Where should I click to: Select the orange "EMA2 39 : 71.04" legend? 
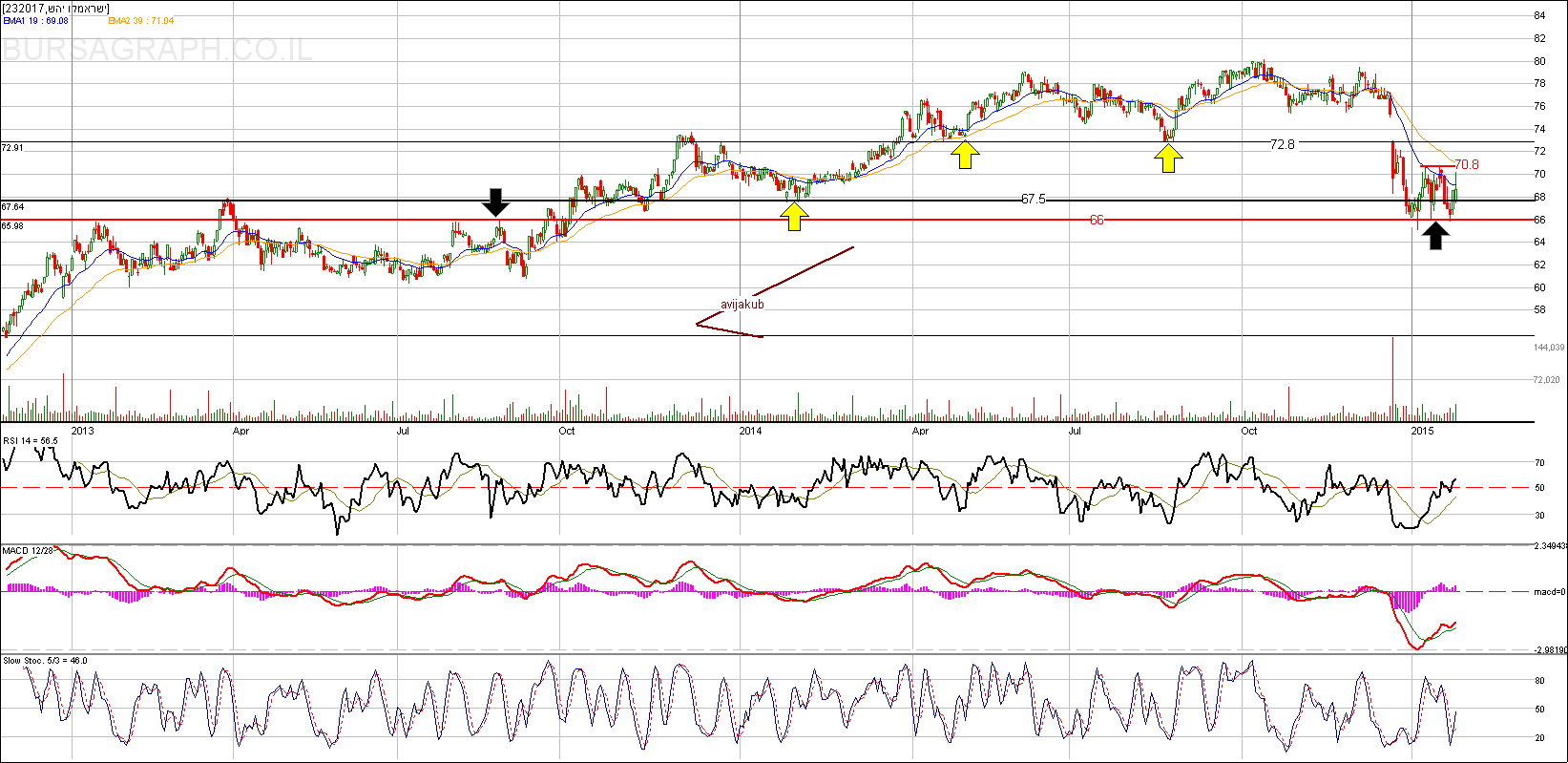pyautogui.click(x=140, y=20)
